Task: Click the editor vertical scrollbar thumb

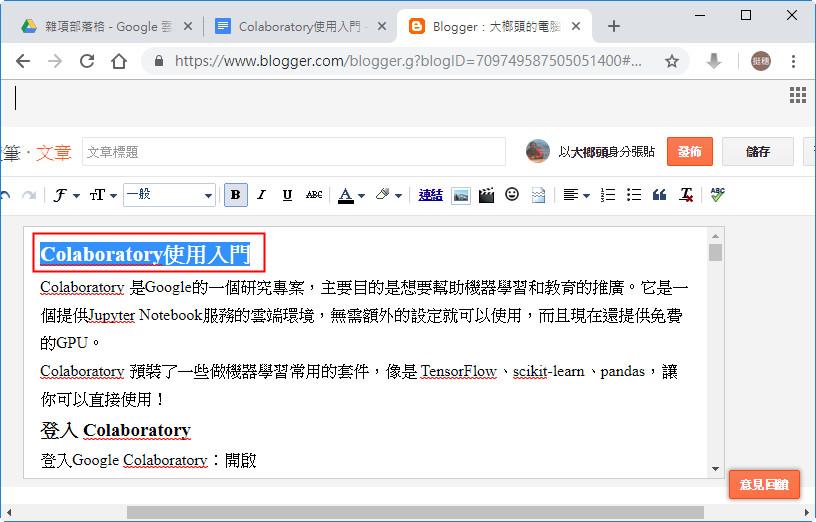Action: pyautogui.click(x=716, y=252)
